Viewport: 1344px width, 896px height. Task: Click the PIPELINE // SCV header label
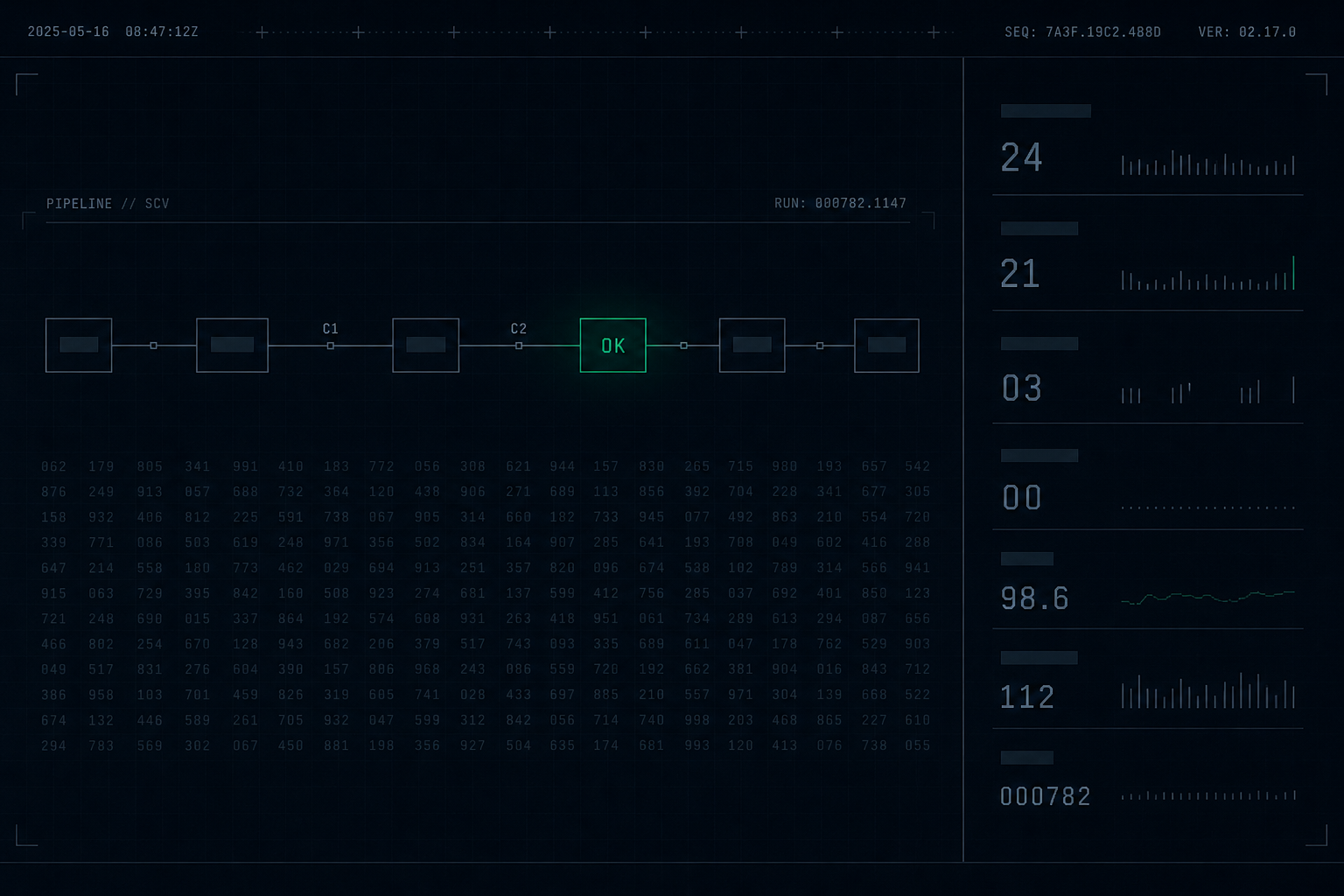tap(108, 204)
